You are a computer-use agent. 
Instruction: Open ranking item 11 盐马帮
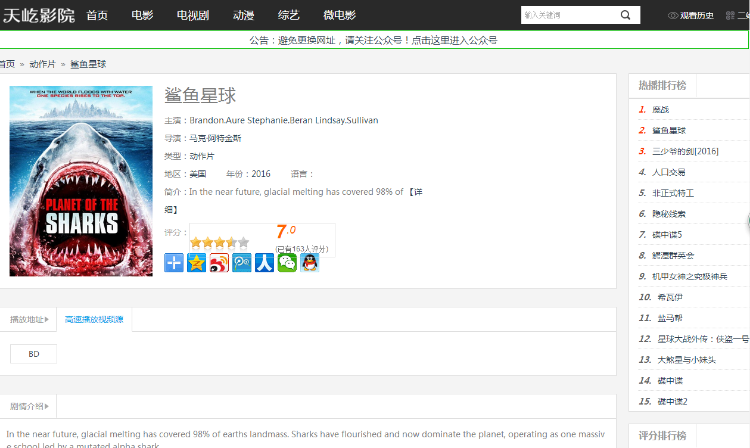[x=670, y=318]
